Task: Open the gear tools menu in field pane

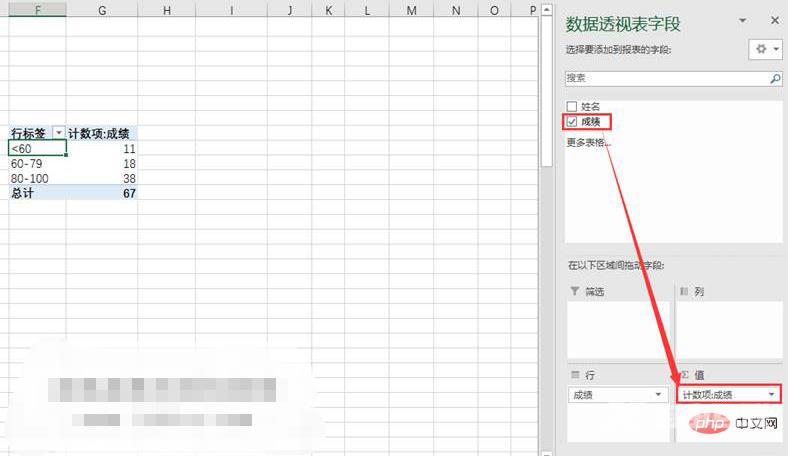Action: point(765,49)
